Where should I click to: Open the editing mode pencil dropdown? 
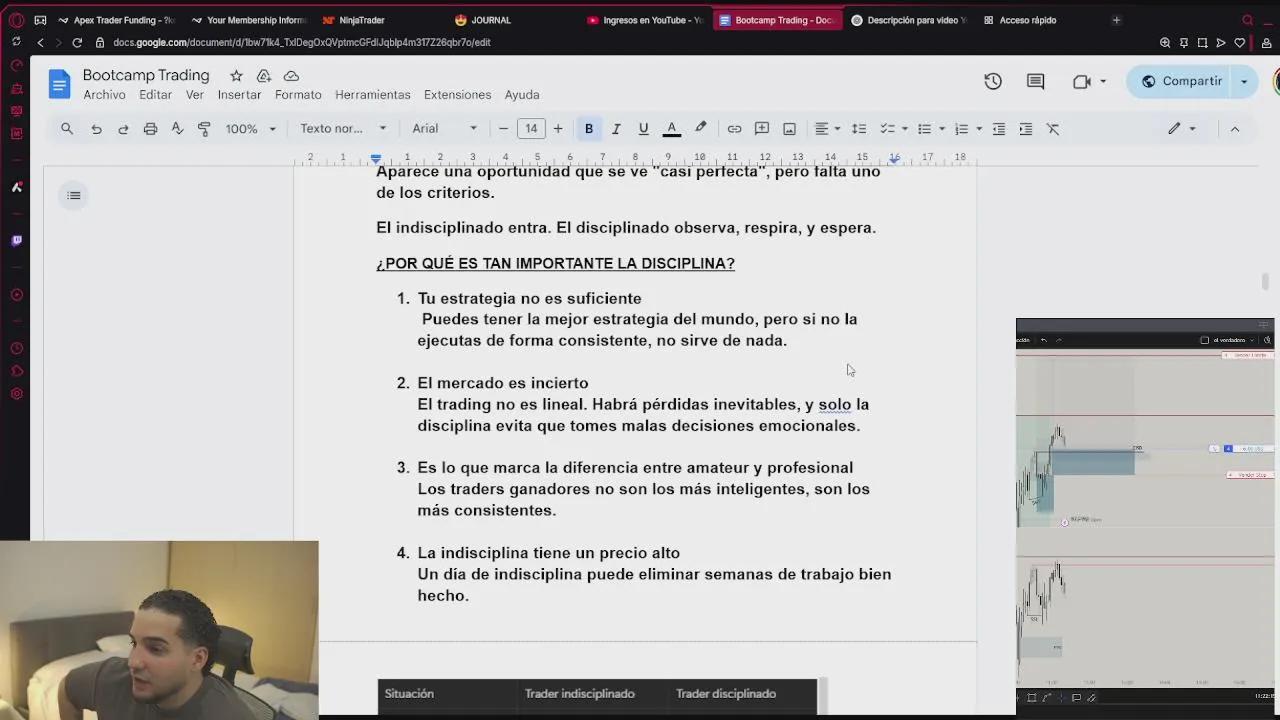tap(1181, 128)
